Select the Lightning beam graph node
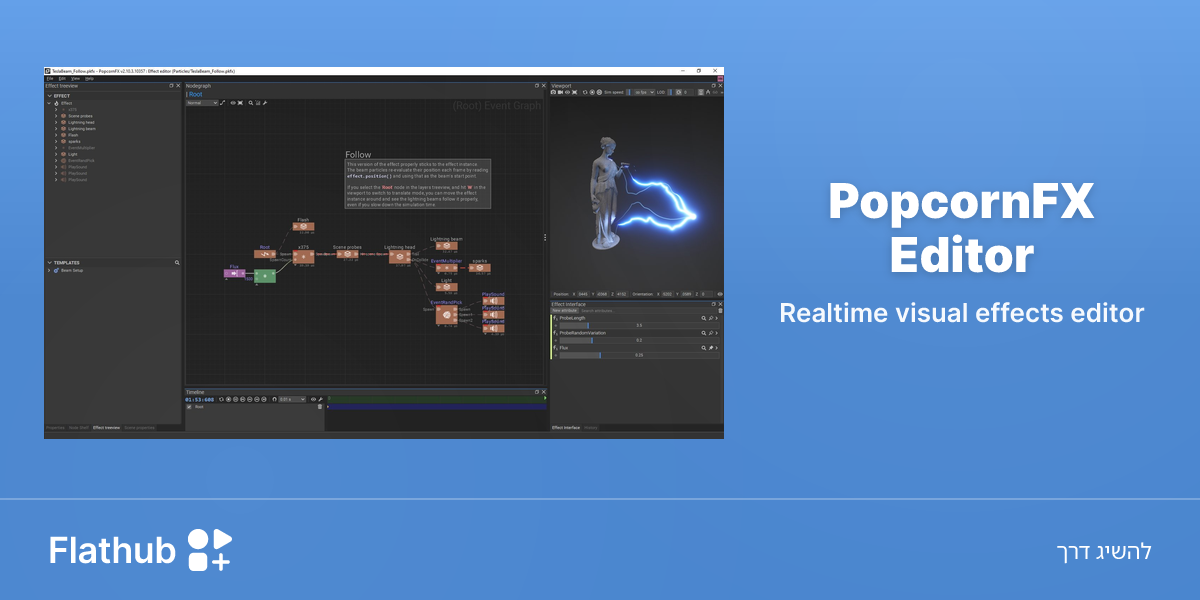 (x=446, y=246)
